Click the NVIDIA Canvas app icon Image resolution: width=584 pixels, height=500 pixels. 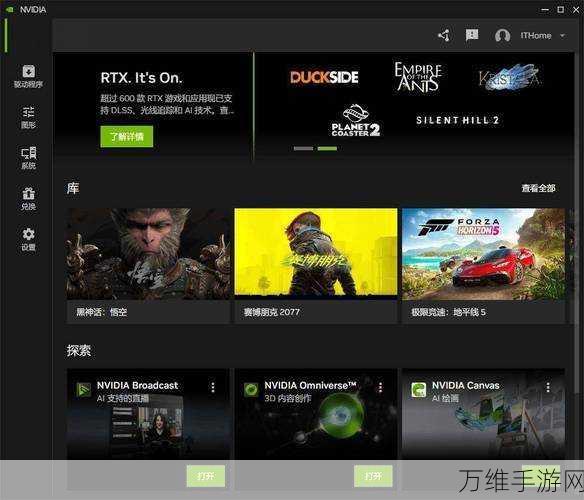[x=419, y=390]
